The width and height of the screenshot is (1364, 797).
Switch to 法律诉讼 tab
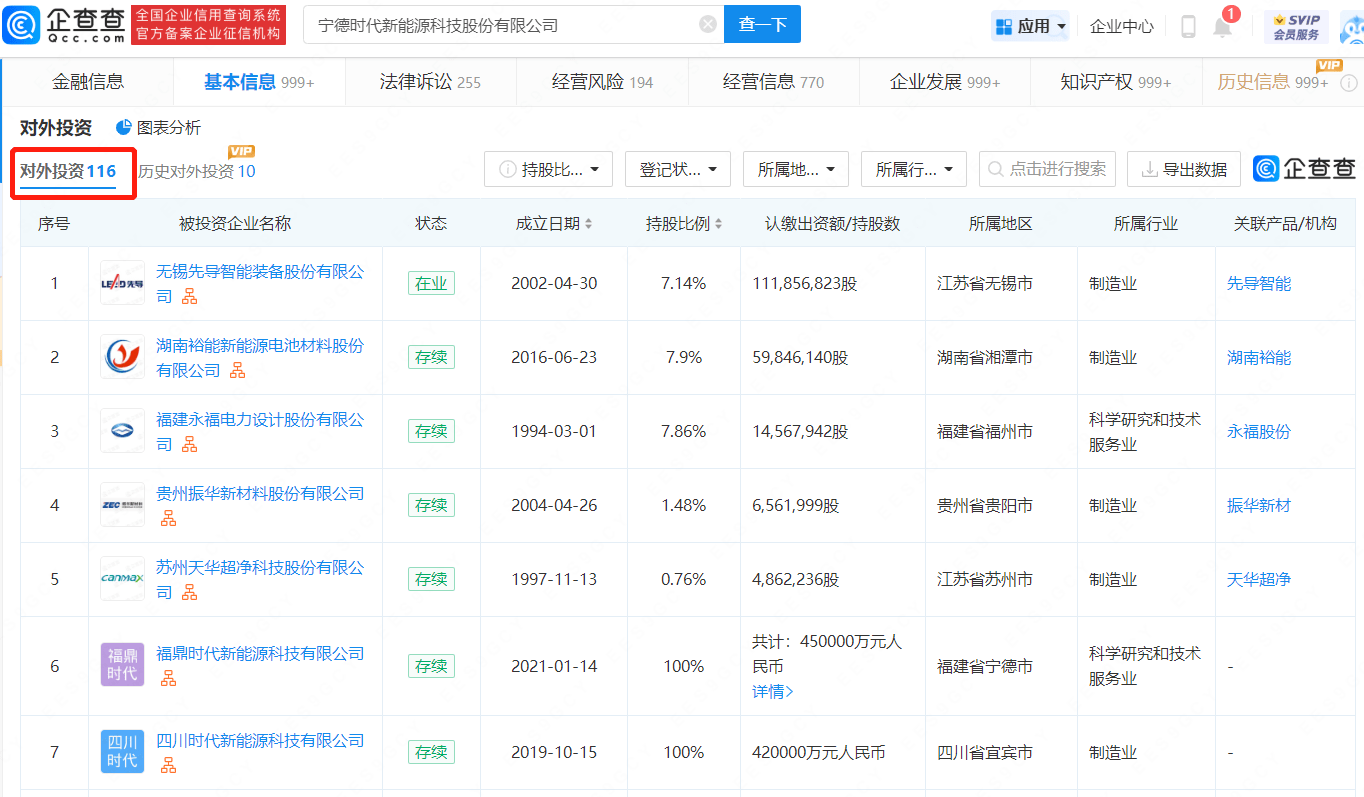[x=430, y=82]
